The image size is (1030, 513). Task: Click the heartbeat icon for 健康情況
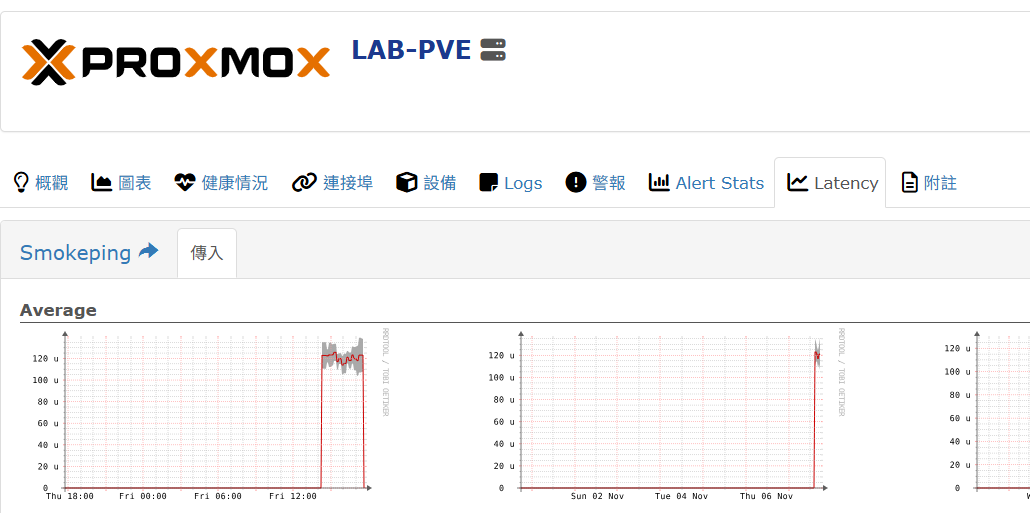click(x=184, y=182)
